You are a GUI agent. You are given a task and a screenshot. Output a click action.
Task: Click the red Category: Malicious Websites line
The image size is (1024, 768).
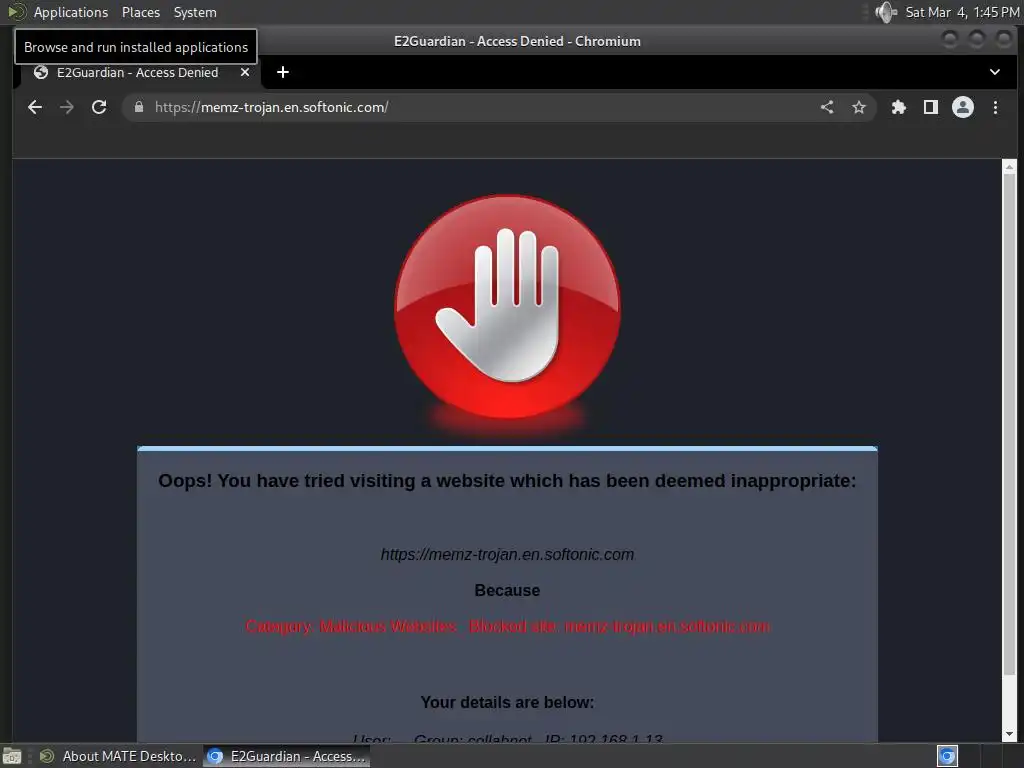click(x=507, y=626)
